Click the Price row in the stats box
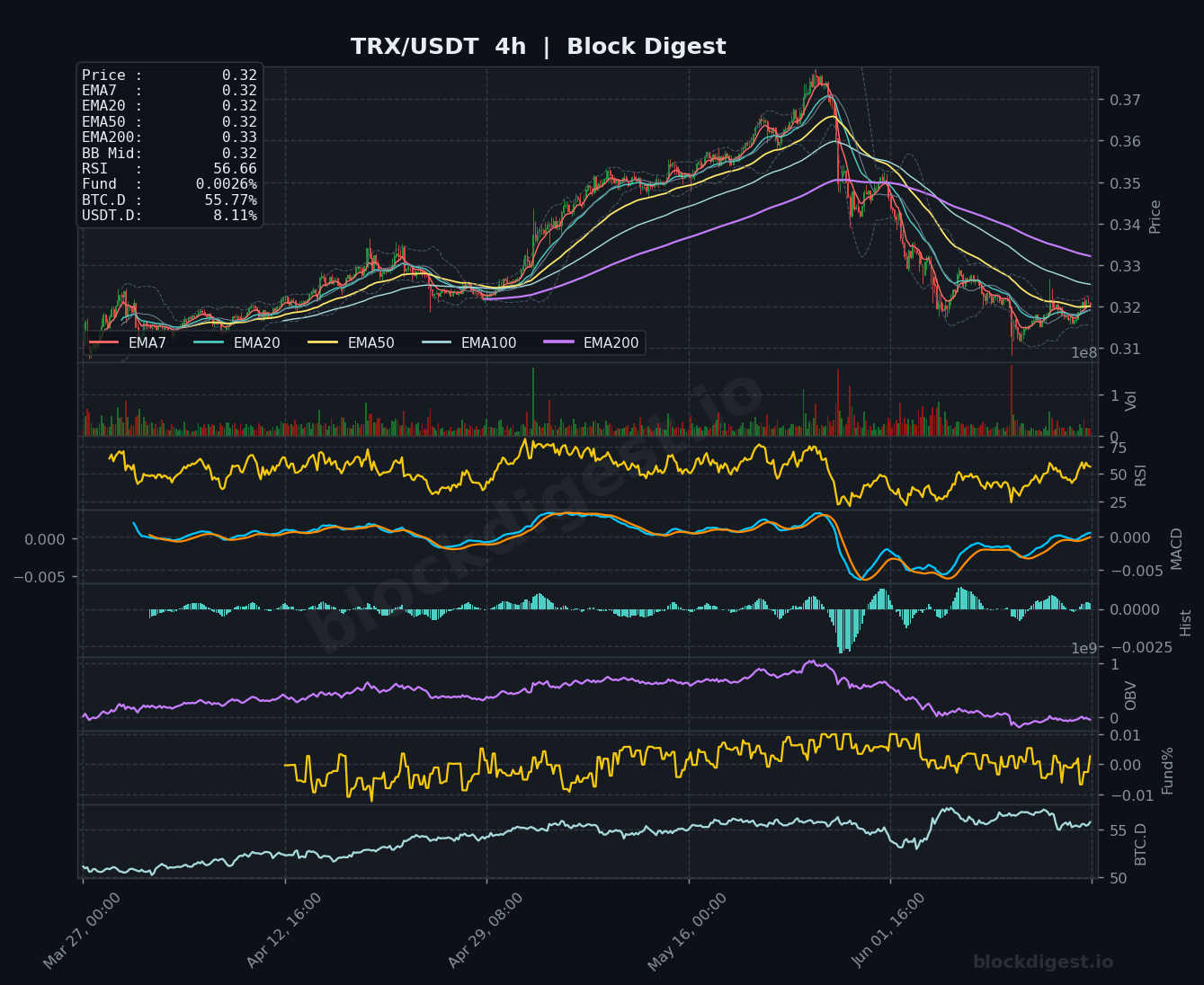This screenshot has width=1204, height=985. (x=169, y=75)
